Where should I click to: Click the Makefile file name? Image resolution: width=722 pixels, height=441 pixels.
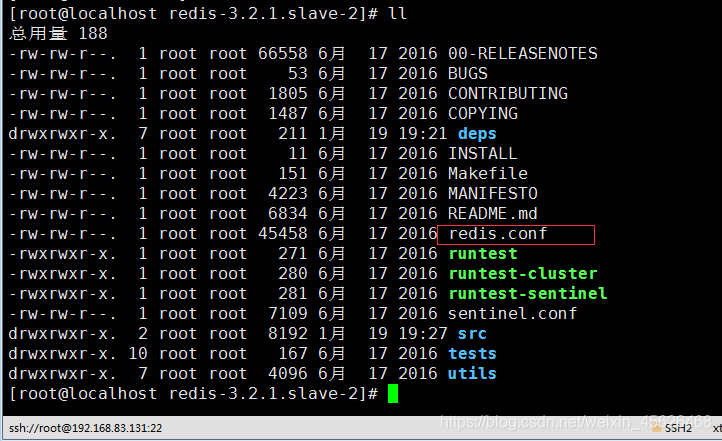[488, 174]
